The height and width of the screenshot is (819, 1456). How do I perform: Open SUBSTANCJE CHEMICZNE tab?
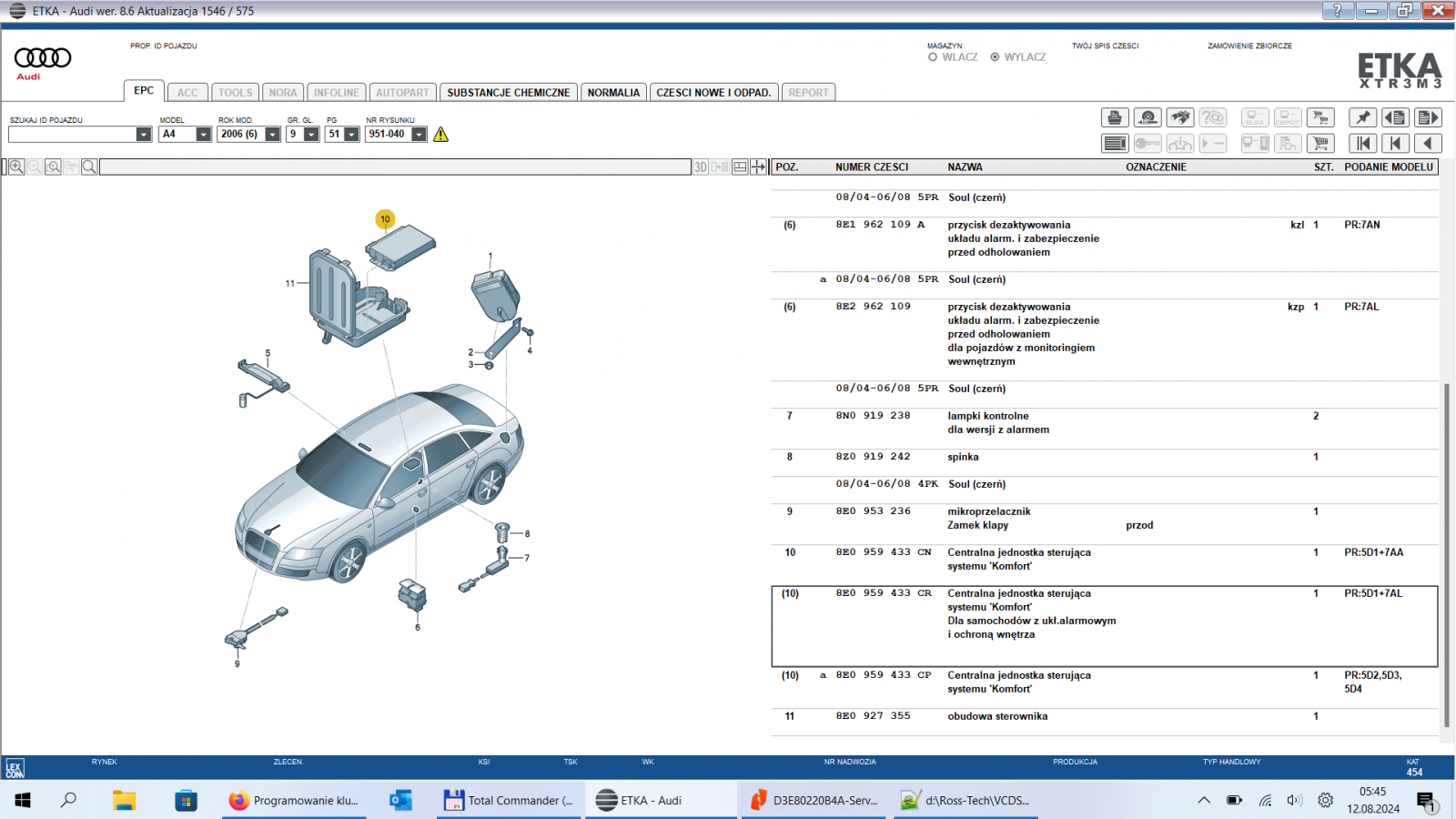(509, 92)
